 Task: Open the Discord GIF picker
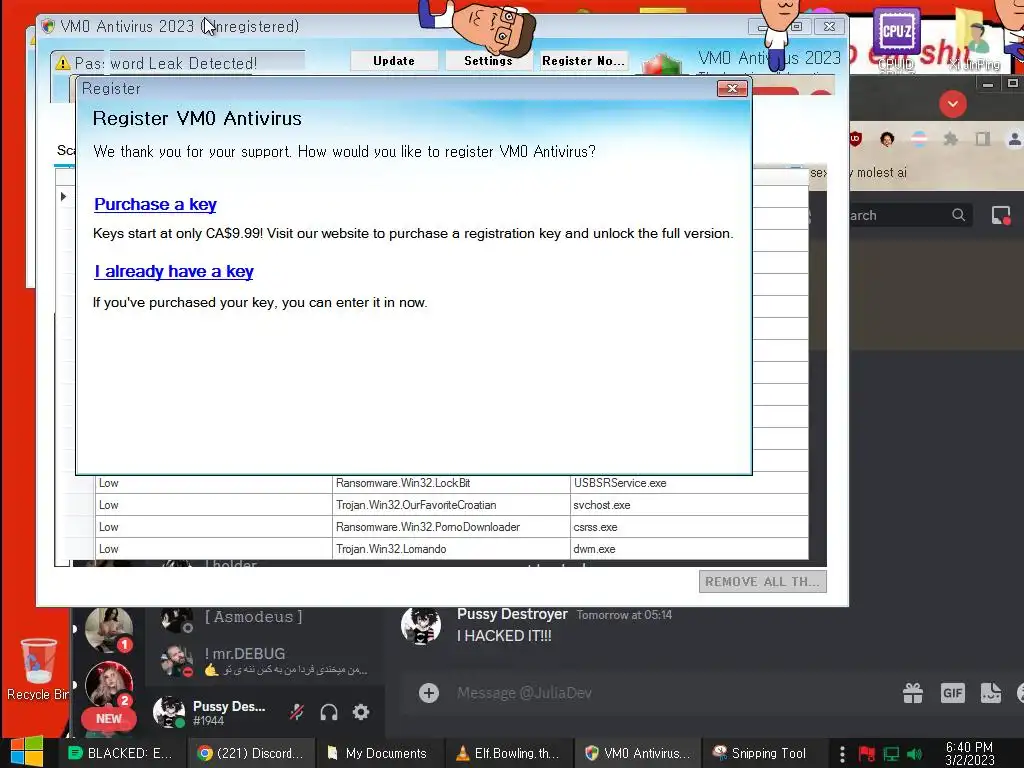(952, 693)
